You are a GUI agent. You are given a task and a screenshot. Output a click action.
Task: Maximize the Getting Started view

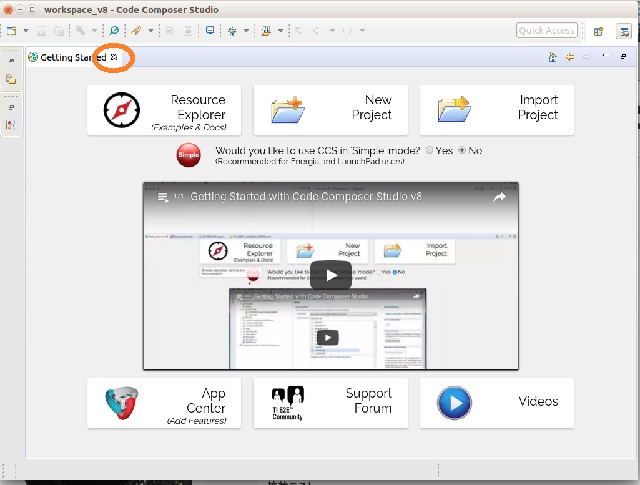pyautogui.click(x=623, y=56)
